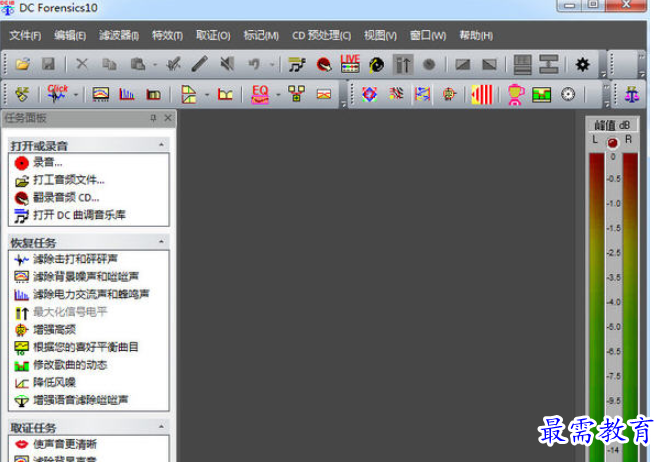Click the gain normalize arrows toolbar icon
Viewport: 662px width, 462px height.
402,65
